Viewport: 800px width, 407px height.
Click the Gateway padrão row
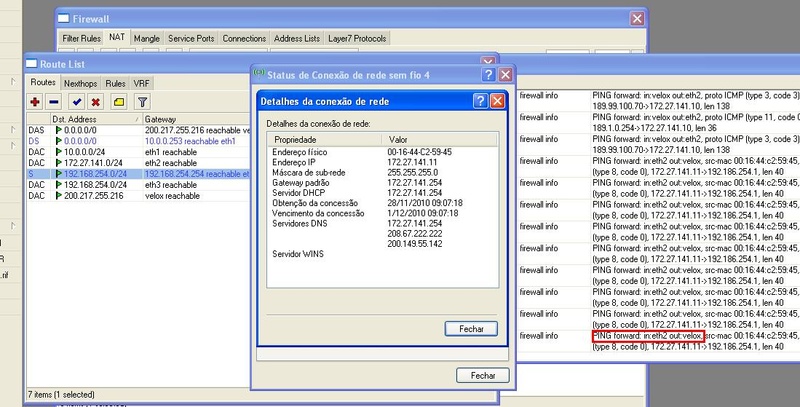[x=383, y=183]
